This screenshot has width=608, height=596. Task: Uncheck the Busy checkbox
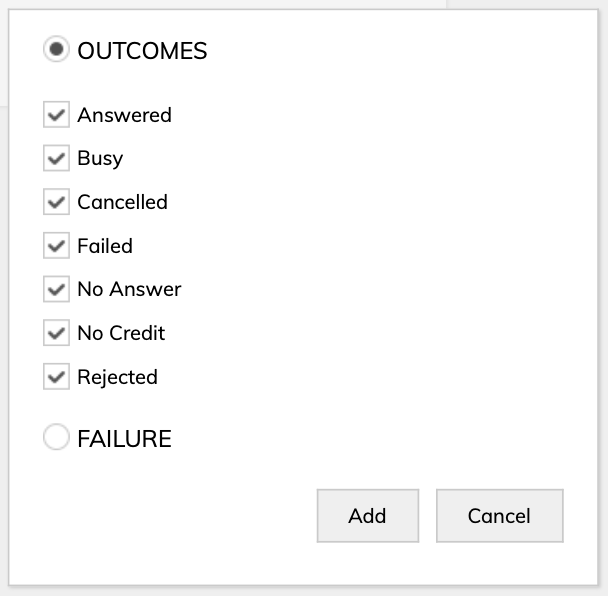56,159
